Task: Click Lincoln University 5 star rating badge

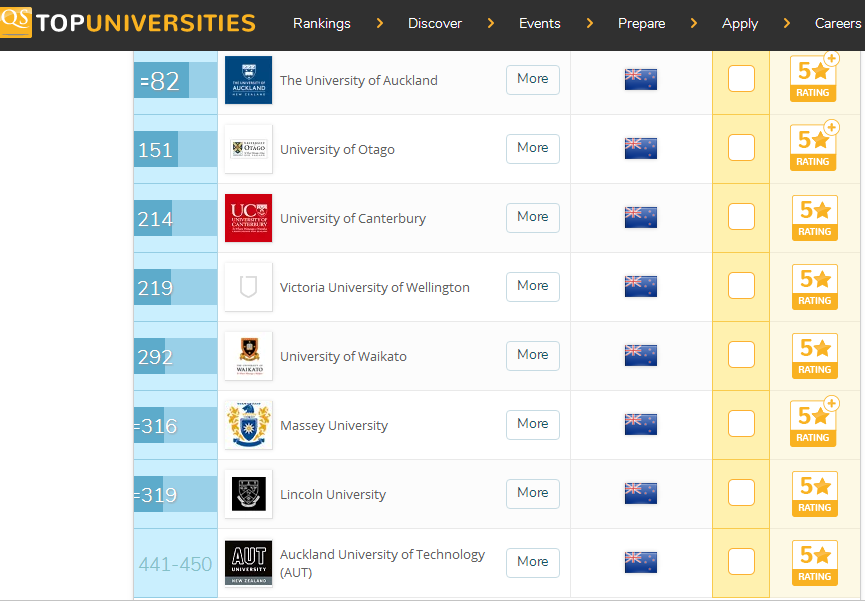Action: pyautogui.click(x=813, y=494)
